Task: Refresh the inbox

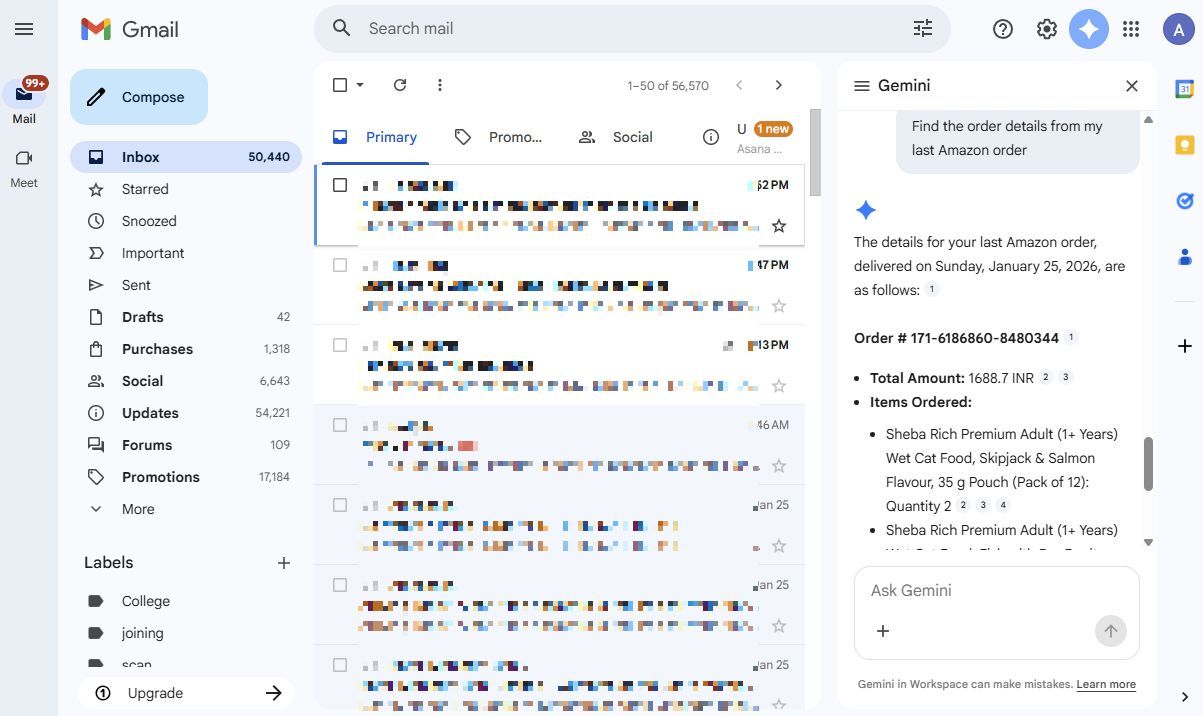Action: tap(400, 85)
